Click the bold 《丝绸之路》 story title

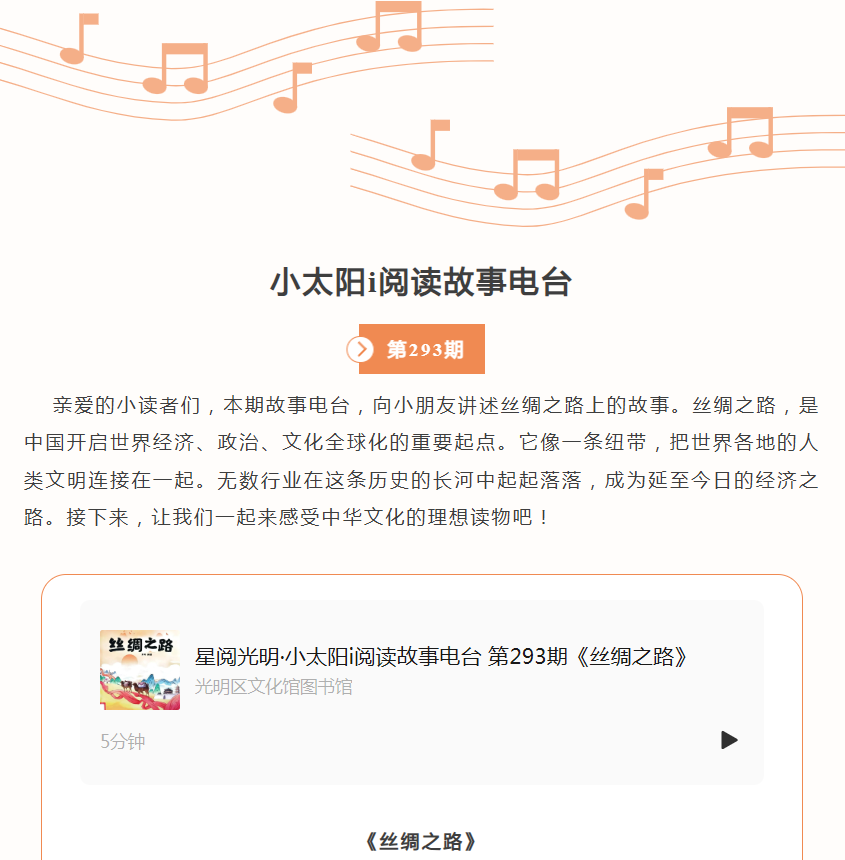pyautogui.click(x=421, y=841)
